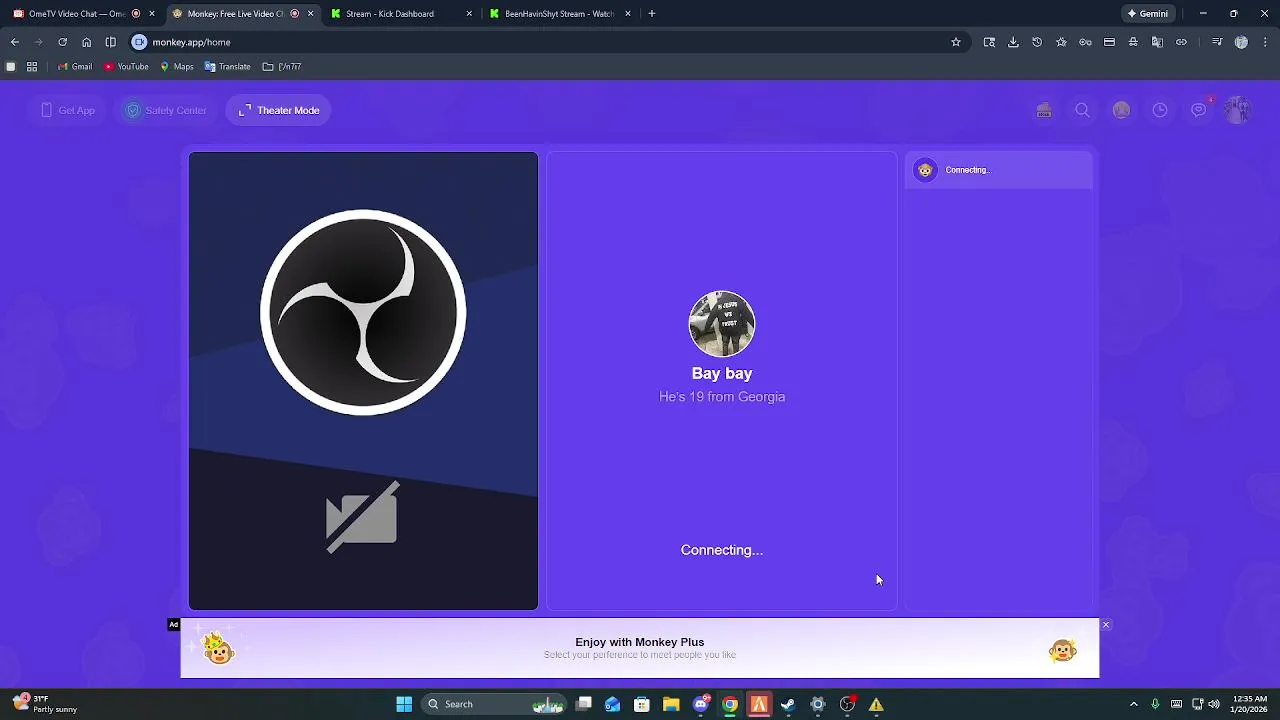This screenshot has width=1280, height=720.
Task: Open the Enjoy with Monkey Plus banner
Action: coord(640,648)
